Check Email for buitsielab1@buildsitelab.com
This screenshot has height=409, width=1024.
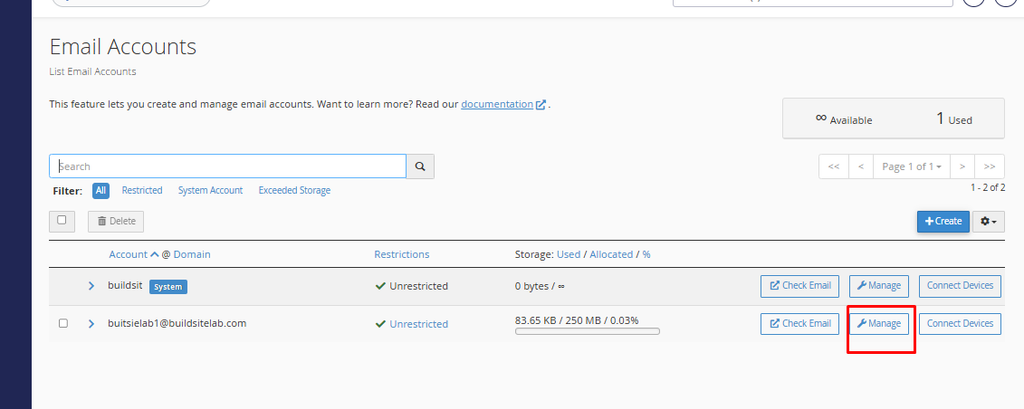tap(800, 323)
